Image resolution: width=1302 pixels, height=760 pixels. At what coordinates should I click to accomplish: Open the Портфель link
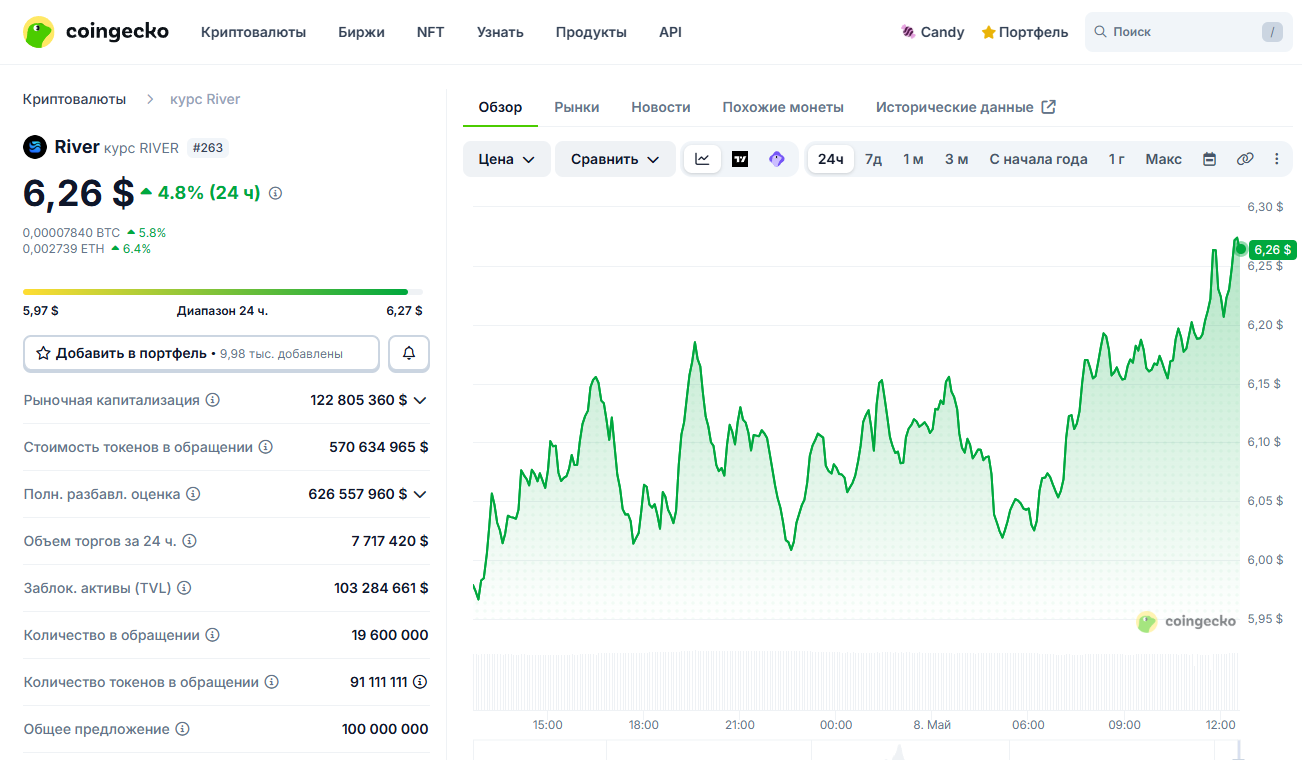click(x=1025, y=32)
